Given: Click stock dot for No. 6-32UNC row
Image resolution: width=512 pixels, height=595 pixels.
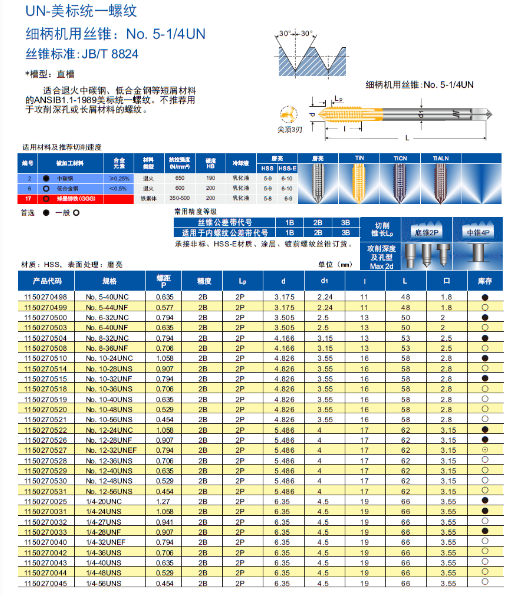Looking at the screenshot, I should pyautogui.click(x=485, y=318).
